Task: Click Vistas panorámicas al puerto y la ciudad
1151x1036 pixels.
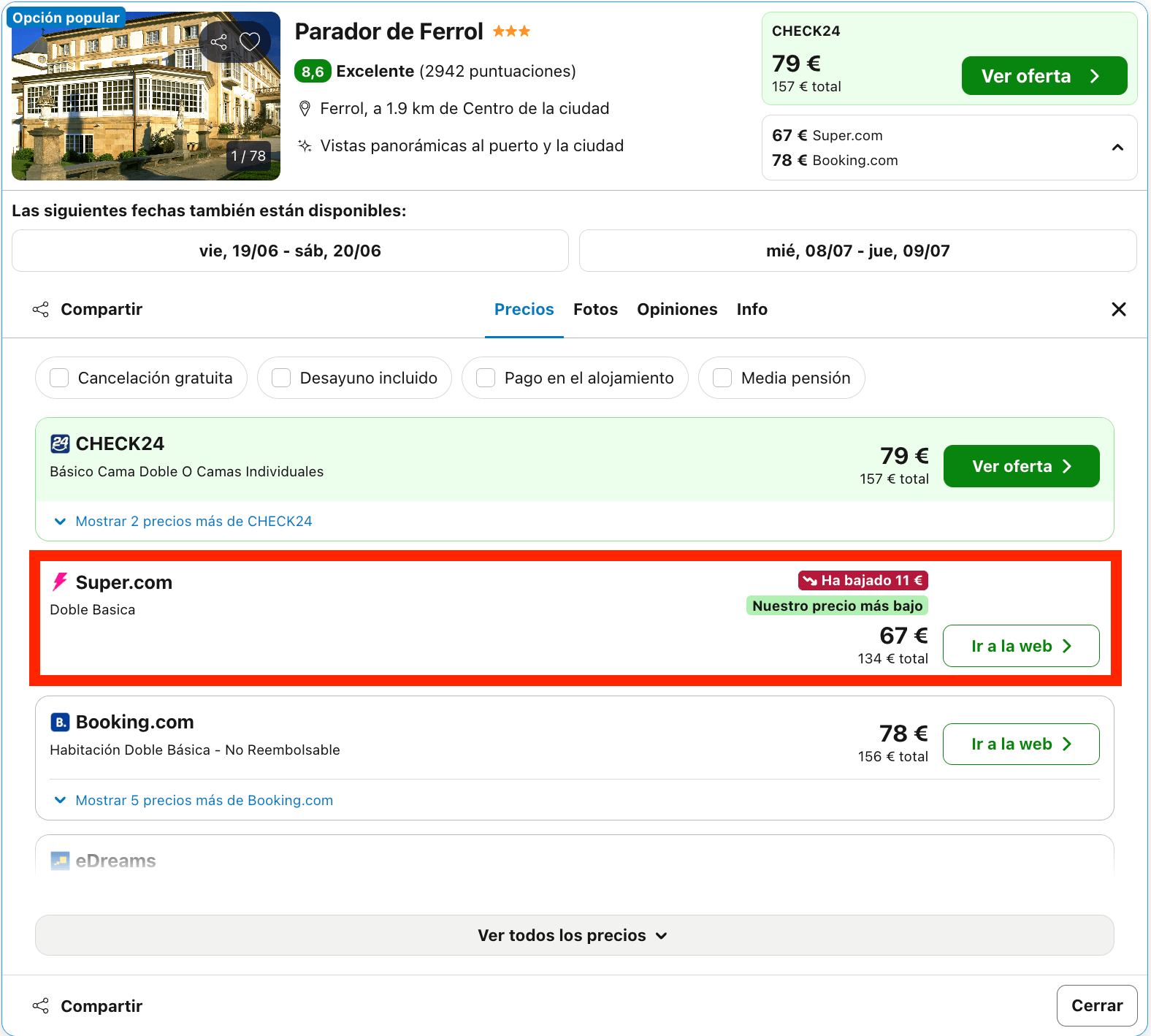Action: (x=472, y=145)
